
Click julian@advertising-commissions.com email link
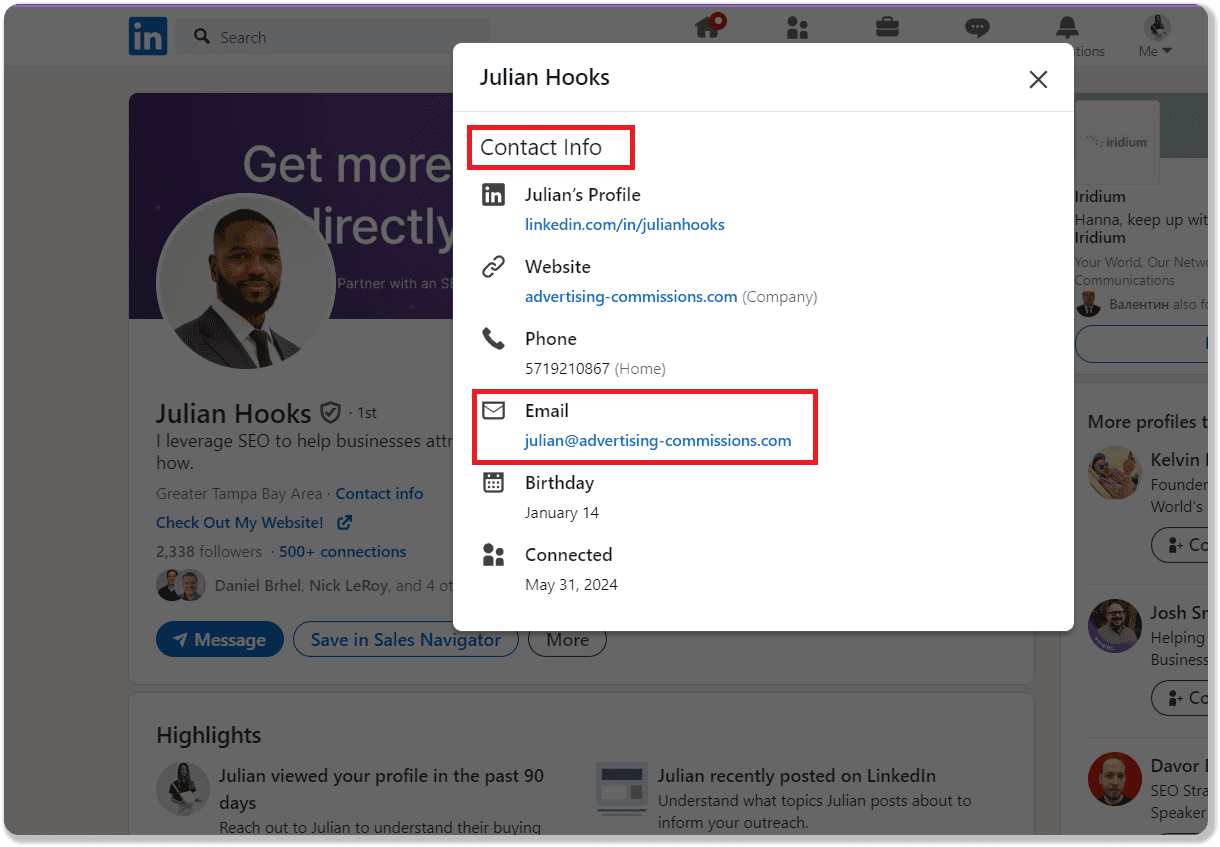657,441
